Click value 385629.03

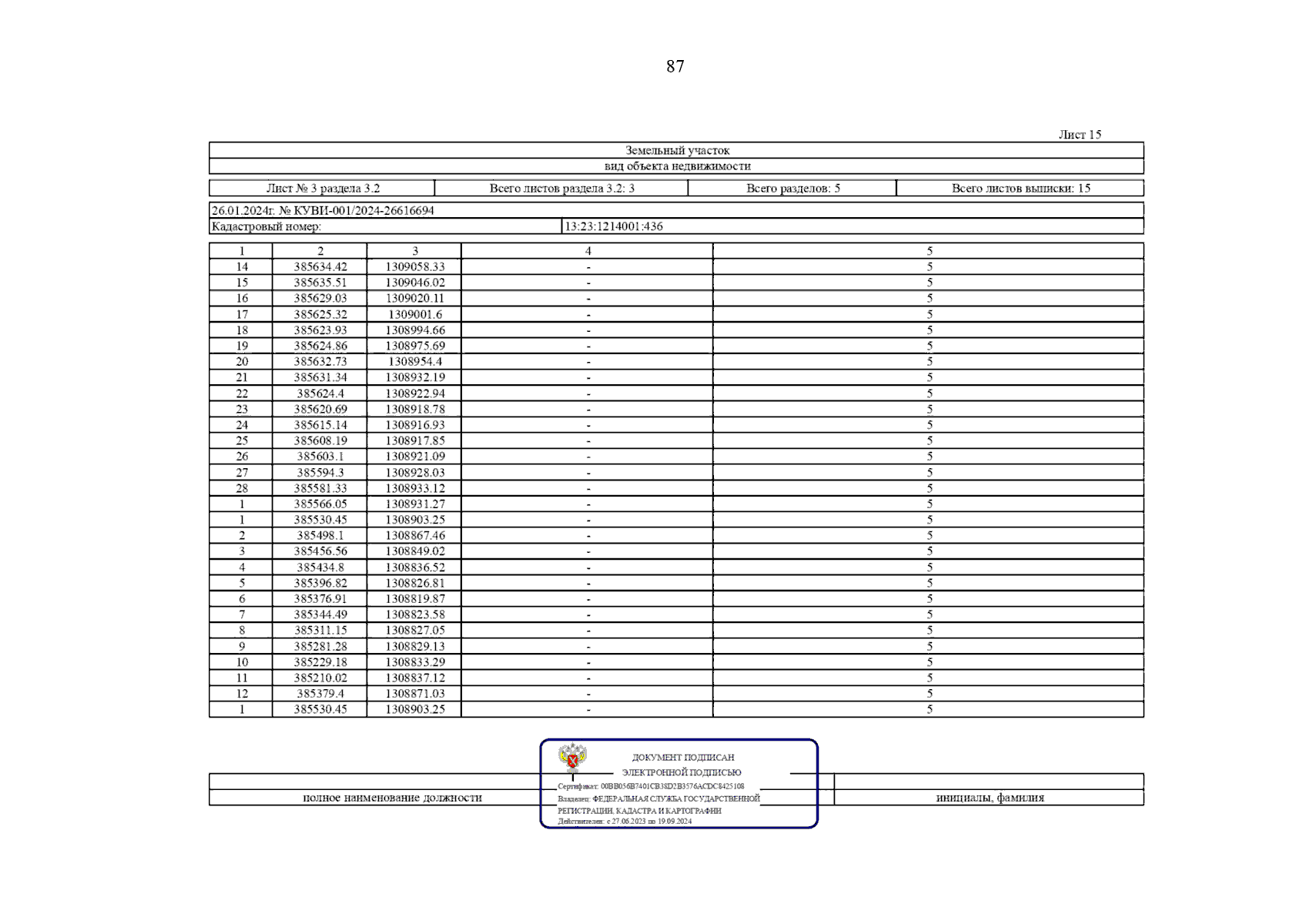tap(320, 298)
